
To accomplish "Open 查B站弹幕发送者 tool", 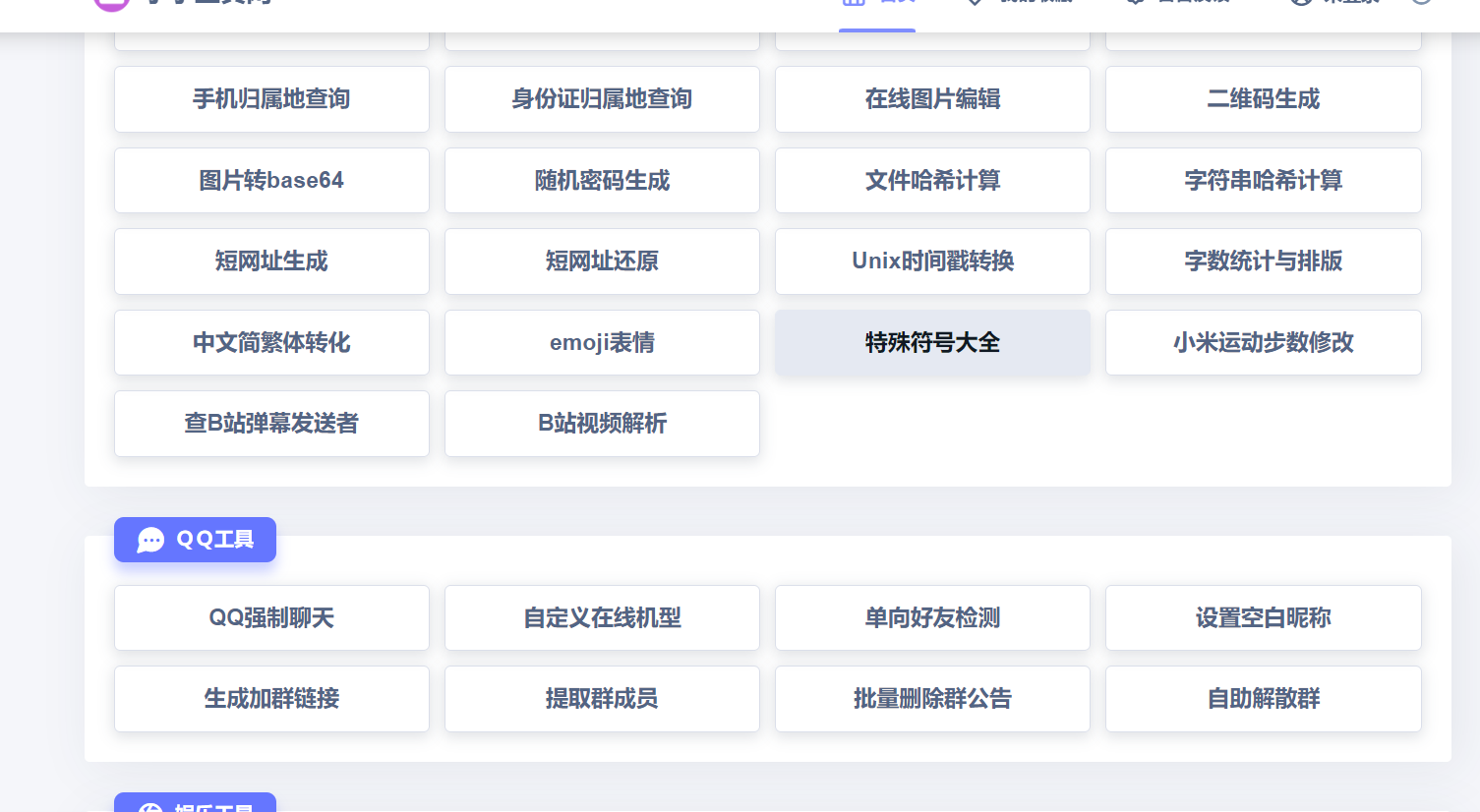I will [271, 424].
